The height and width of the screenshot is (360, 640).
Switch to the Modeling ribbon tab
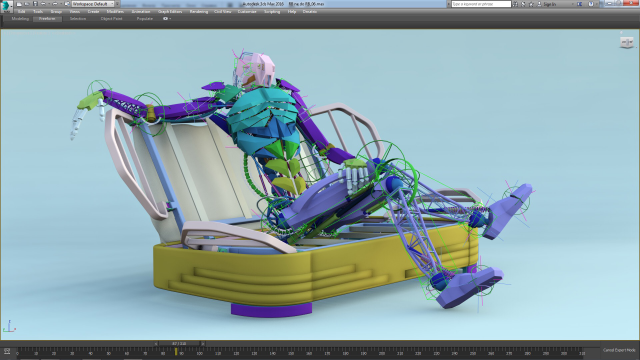[x=20, y=19]
